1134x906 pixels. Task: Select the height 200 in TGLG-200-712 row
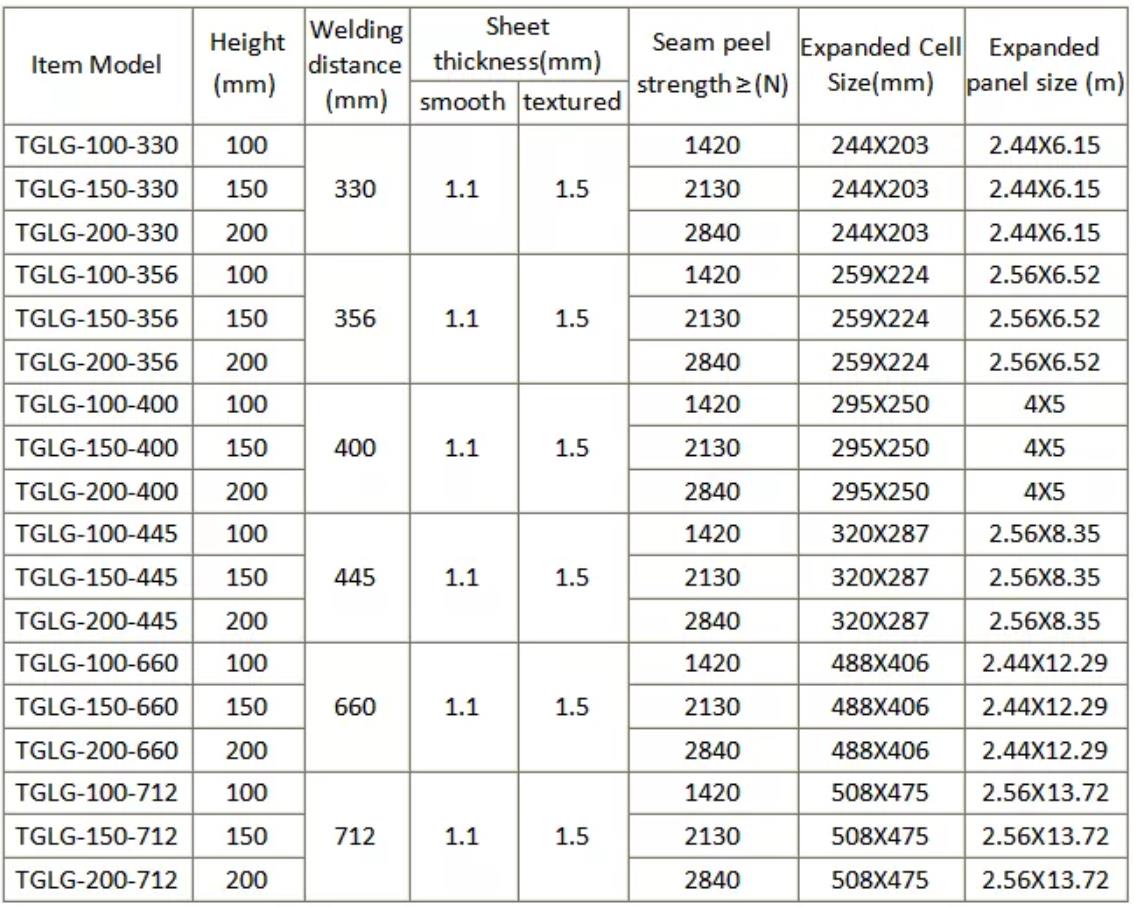click(x=248, y=880)
